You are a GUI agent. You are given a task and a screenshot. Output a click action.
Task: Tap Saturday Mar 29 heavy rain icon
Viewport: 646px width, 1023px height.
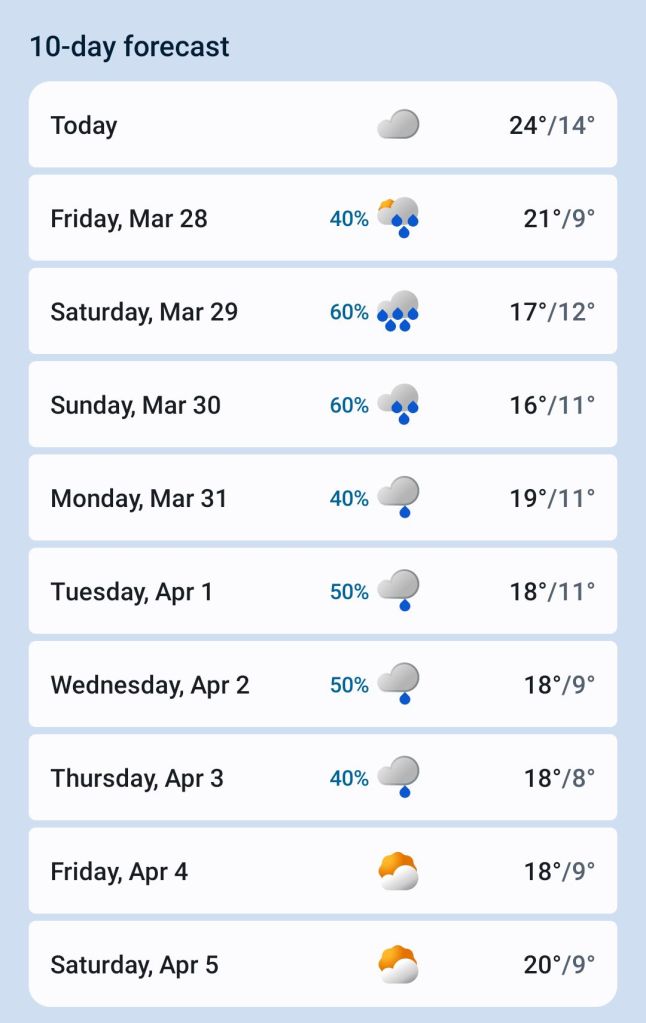(x=398, y=311)
